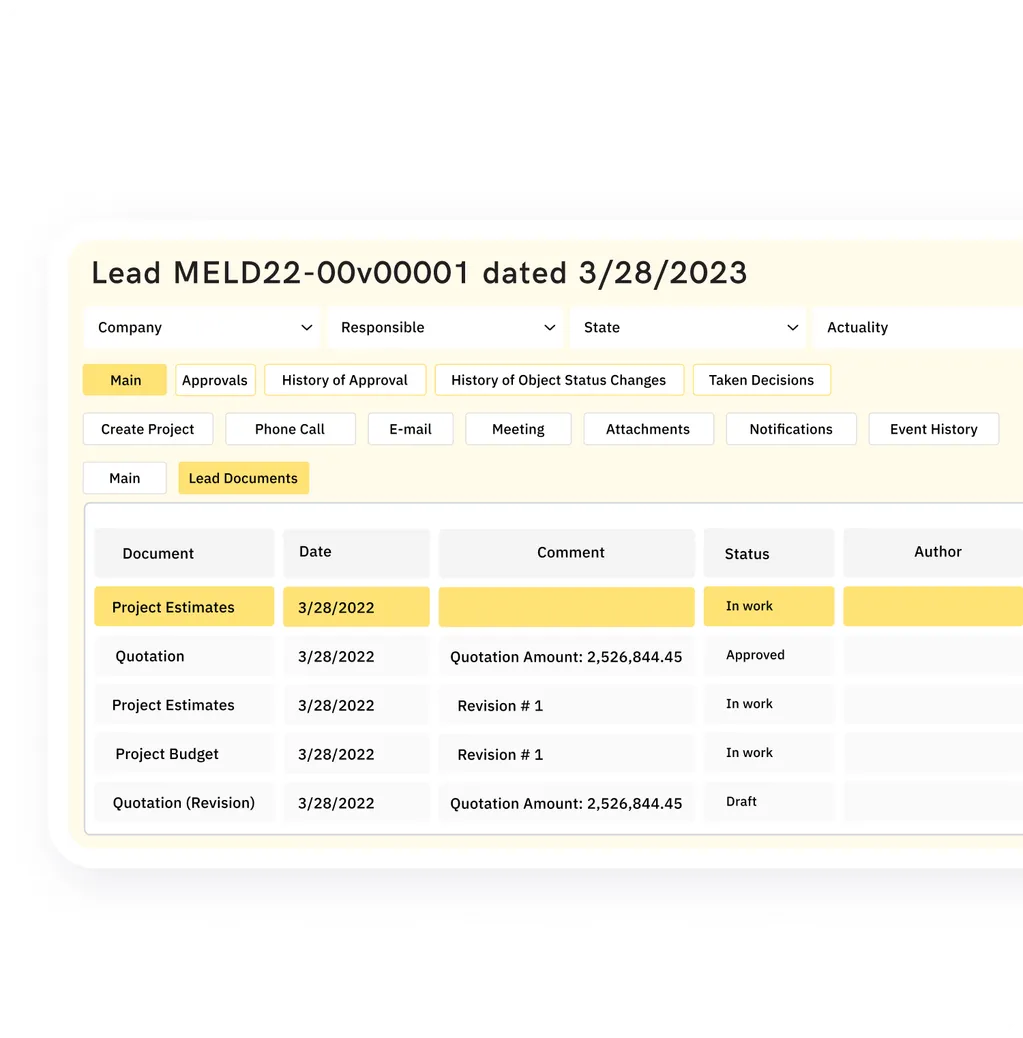
Task: Open the History of Approval tab
Action: (345, 380)
